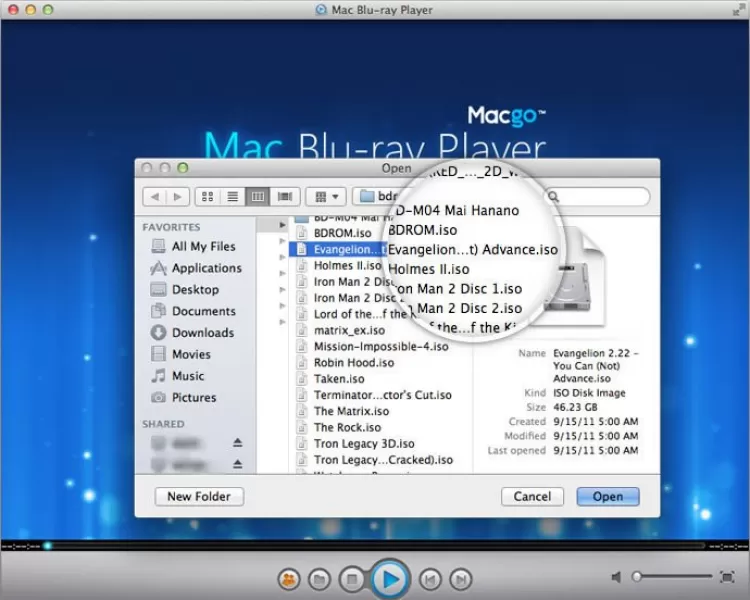The image size is (750, 600).
Task: Click the open file folder icon in player bar
Action: click(x=320, y=580)
